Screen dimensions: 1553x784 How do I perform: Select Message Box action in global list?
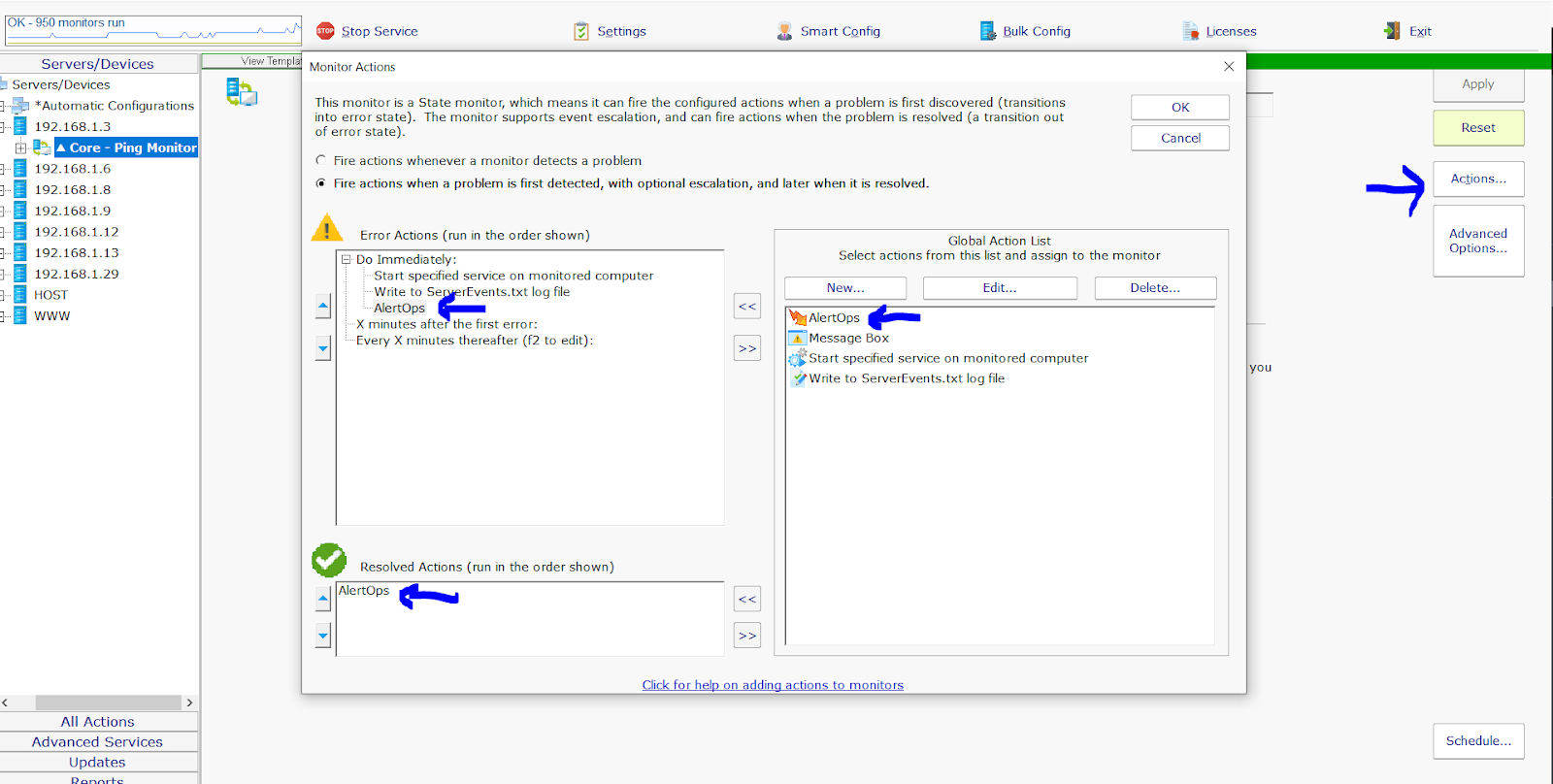click(x=848, y=339)
